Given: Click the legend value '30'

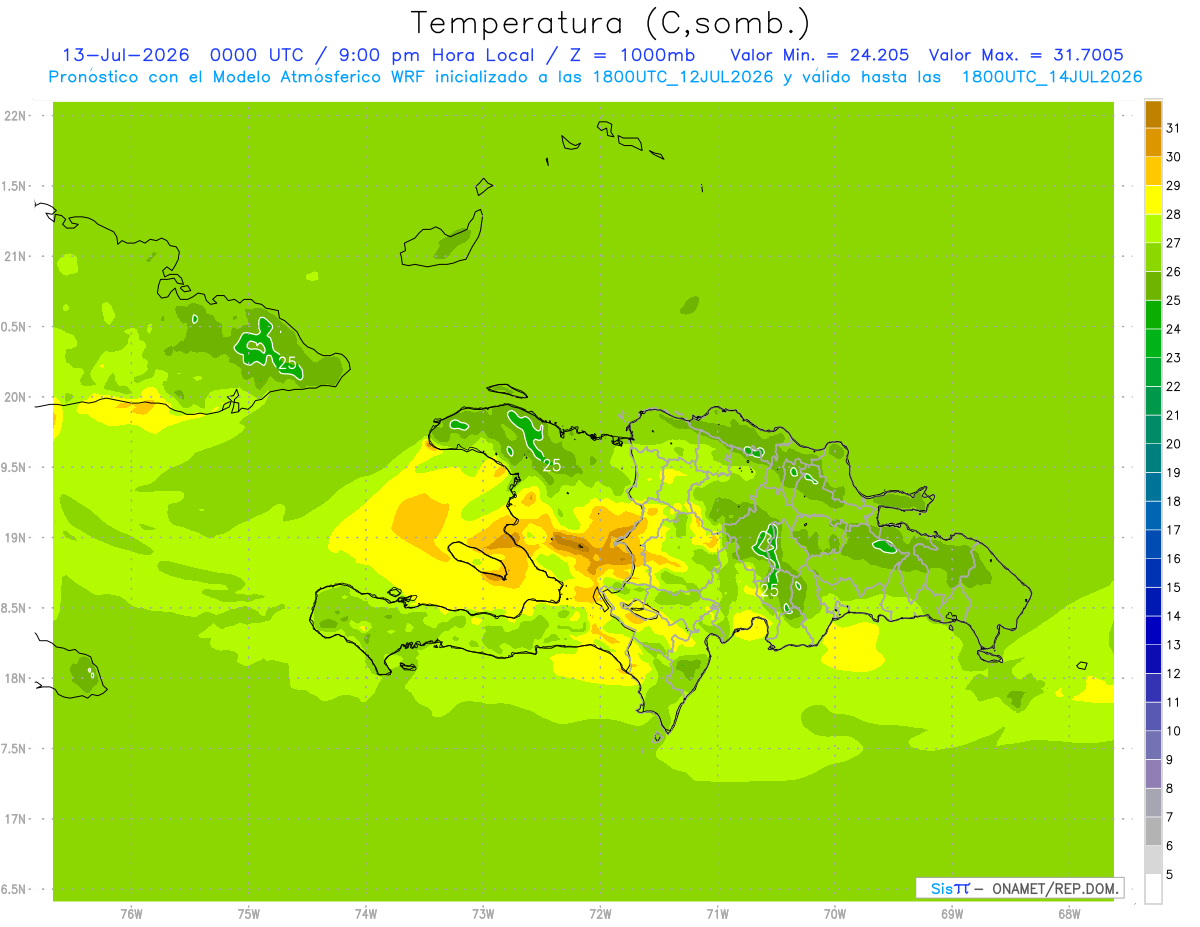Looking at the screenshot, I should pyautogui.click(x=1173, y=157).
